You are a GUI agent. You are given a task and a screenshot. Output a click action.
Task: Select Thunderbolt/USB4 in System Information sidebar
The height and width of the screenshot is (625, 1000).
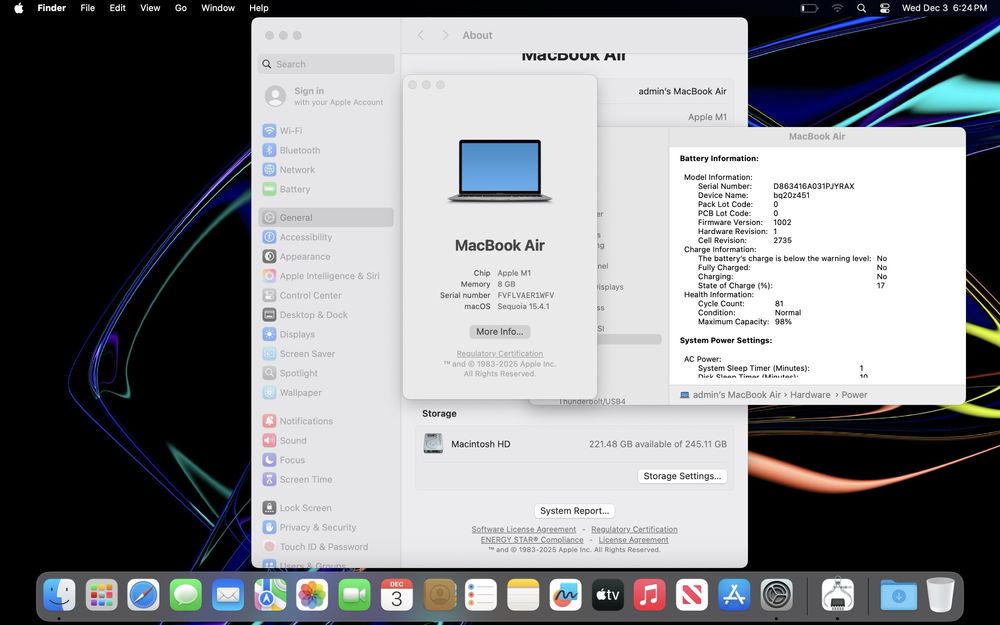point(592,402)
